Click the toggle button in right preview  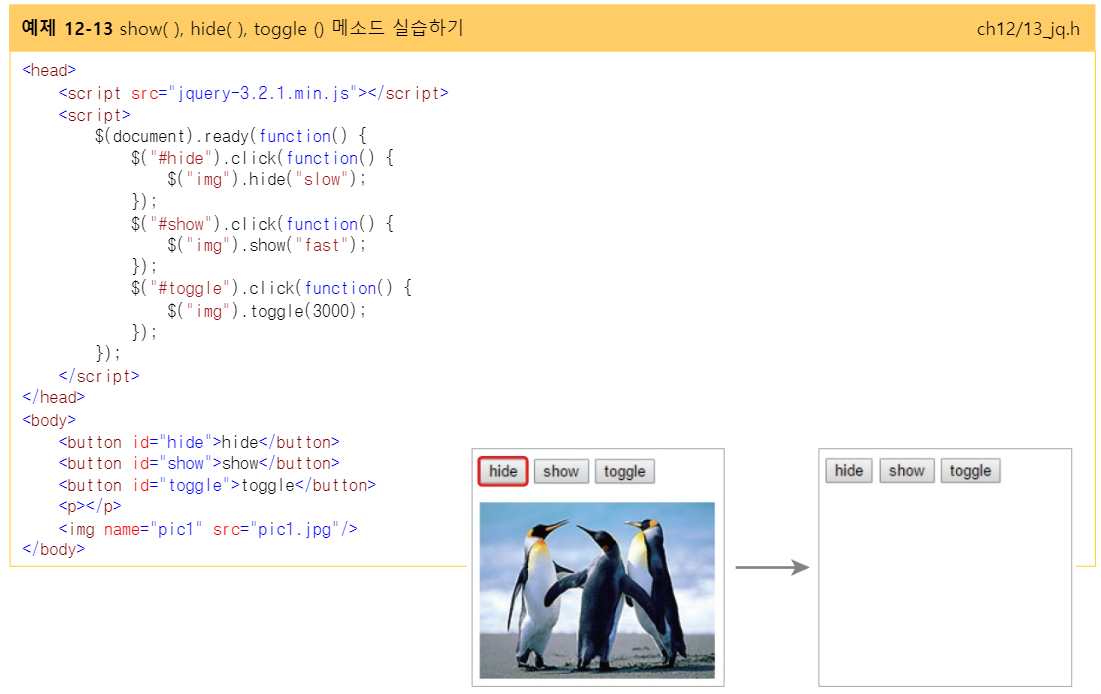point(970,471)
